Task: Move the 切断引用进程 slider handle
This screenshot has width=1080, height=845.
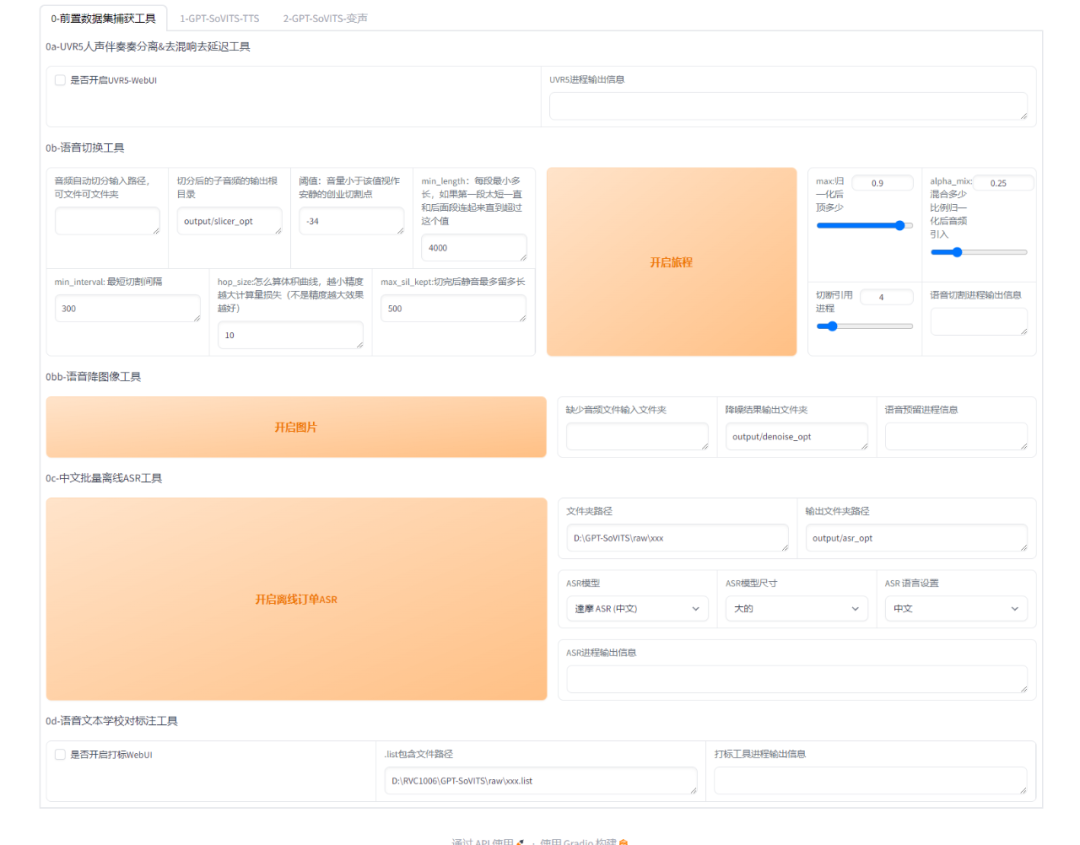Action: click(832, 326)
